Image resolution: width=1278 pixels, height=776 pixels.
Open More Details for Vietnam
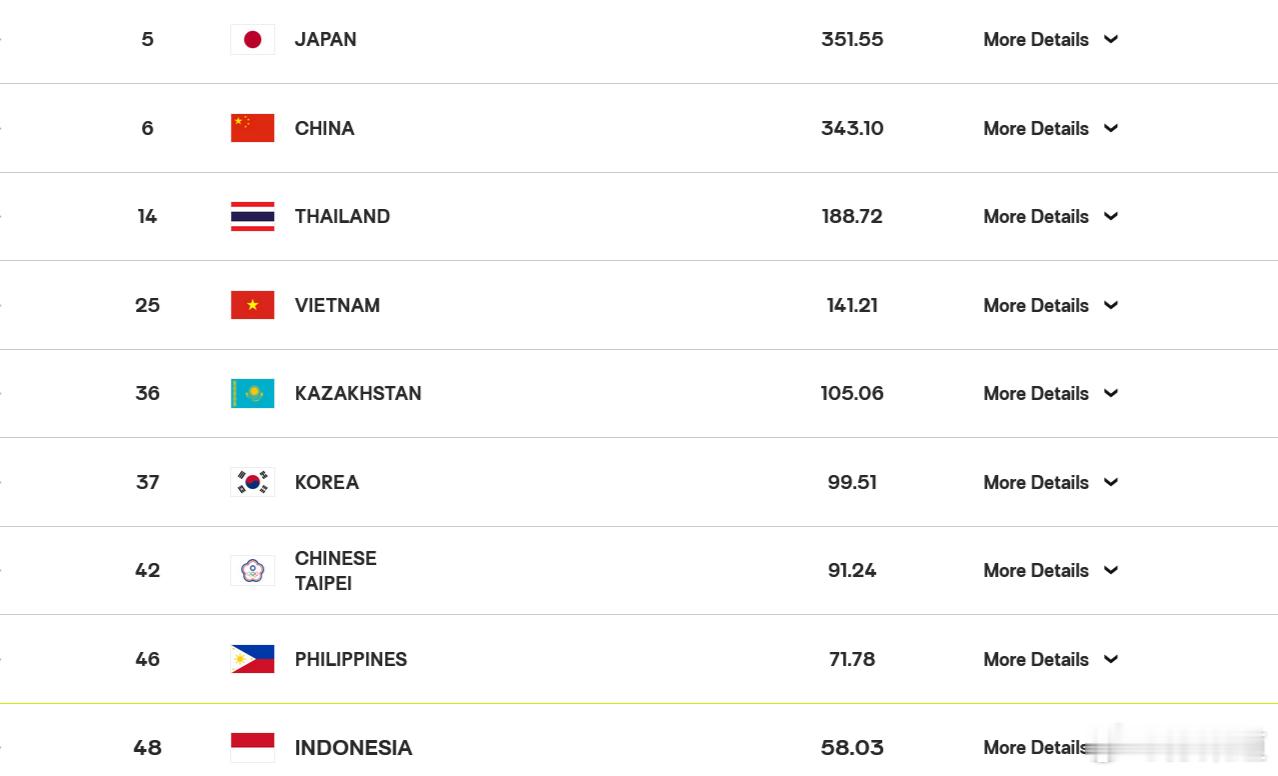click(1036, 305)
